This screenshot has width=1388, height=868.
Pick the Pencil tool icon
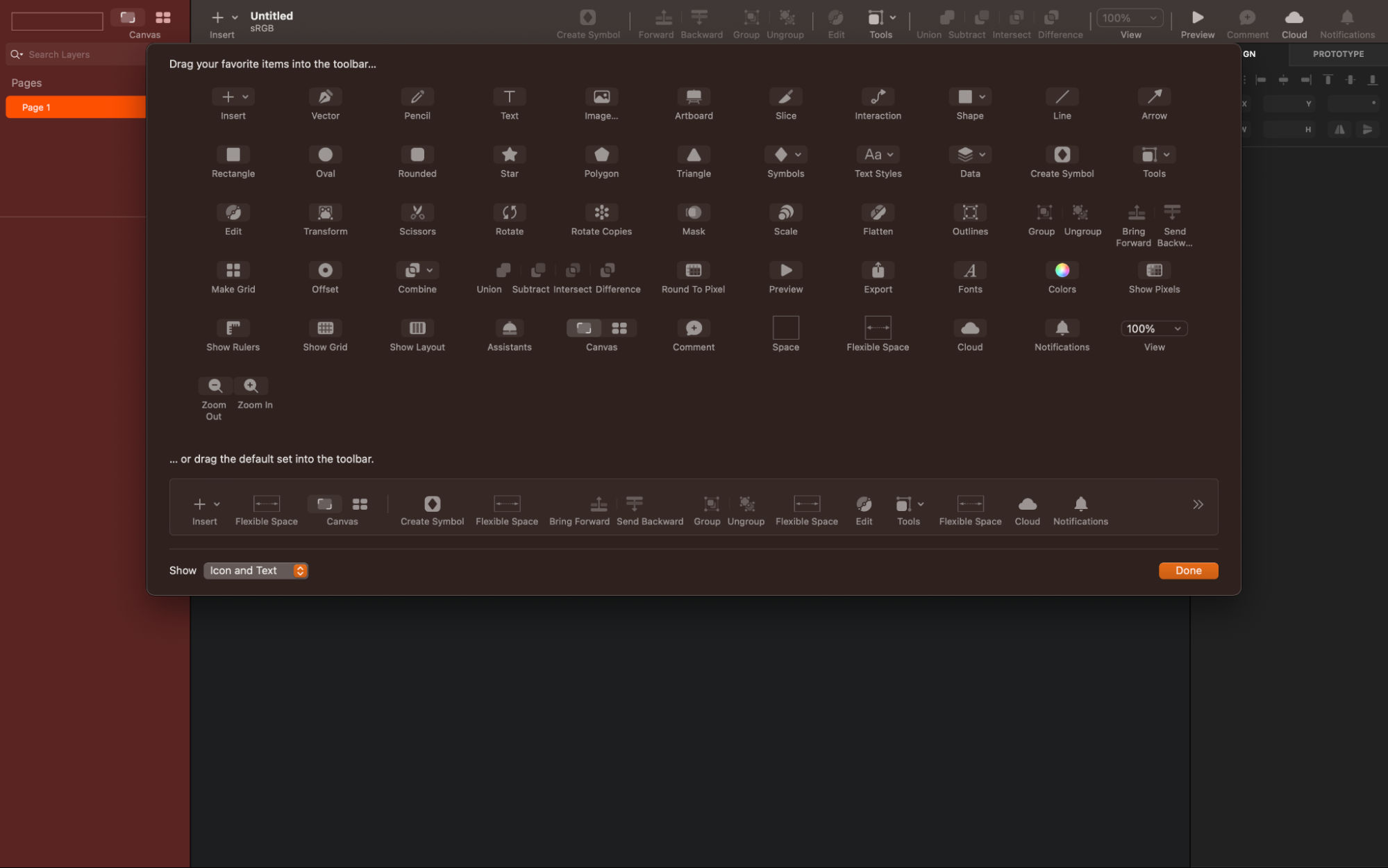click(417, 97)
